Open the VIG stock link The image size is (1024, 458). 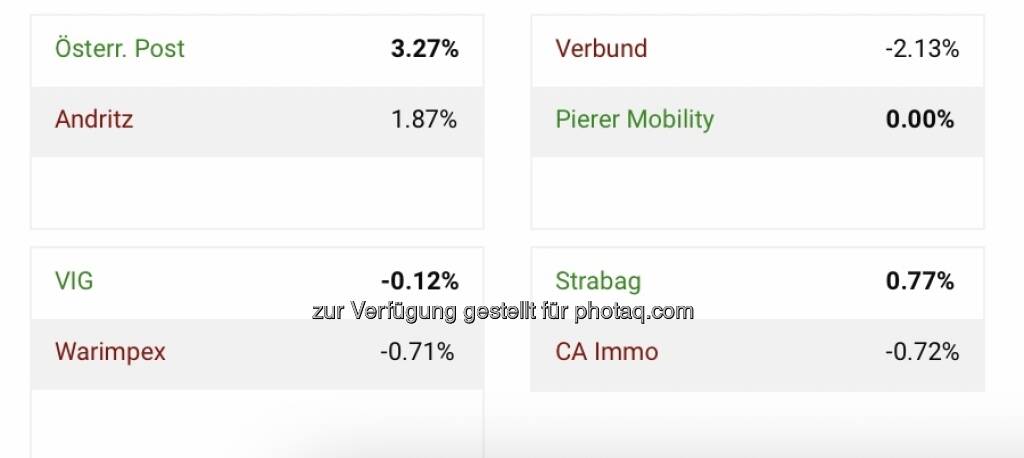coord(74,281)
